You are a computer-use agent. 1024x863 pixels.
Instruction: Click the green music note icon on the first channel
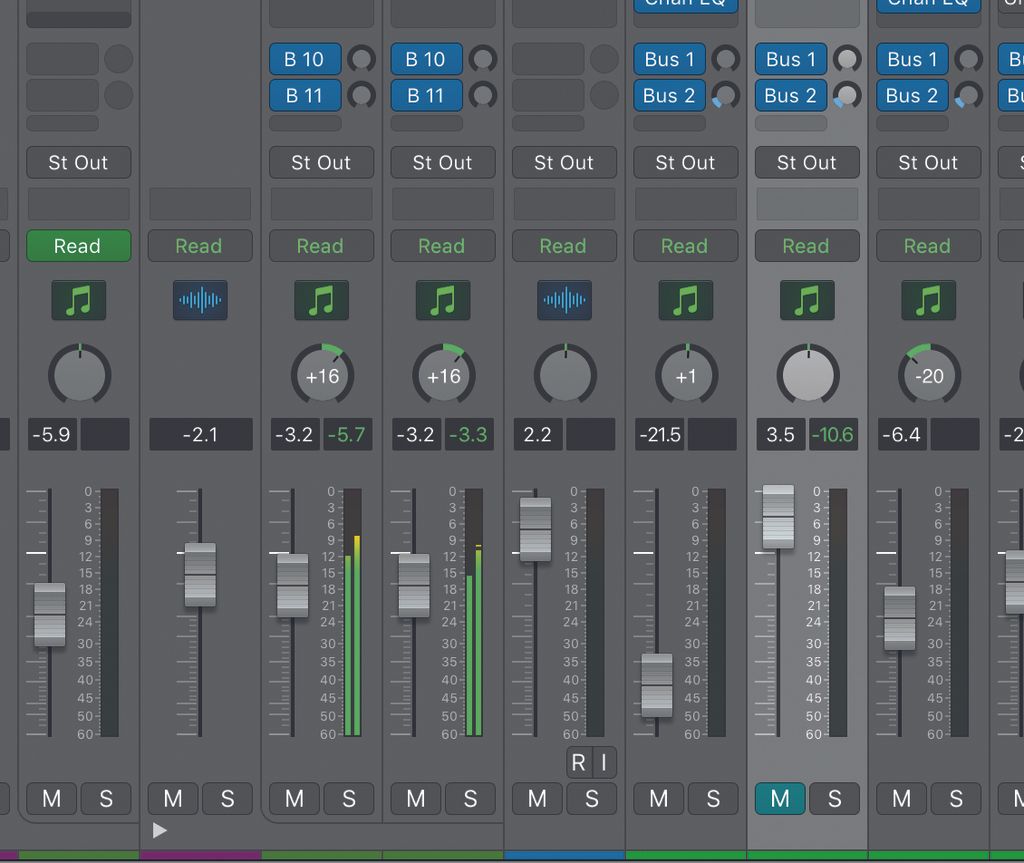click(78, 300)
